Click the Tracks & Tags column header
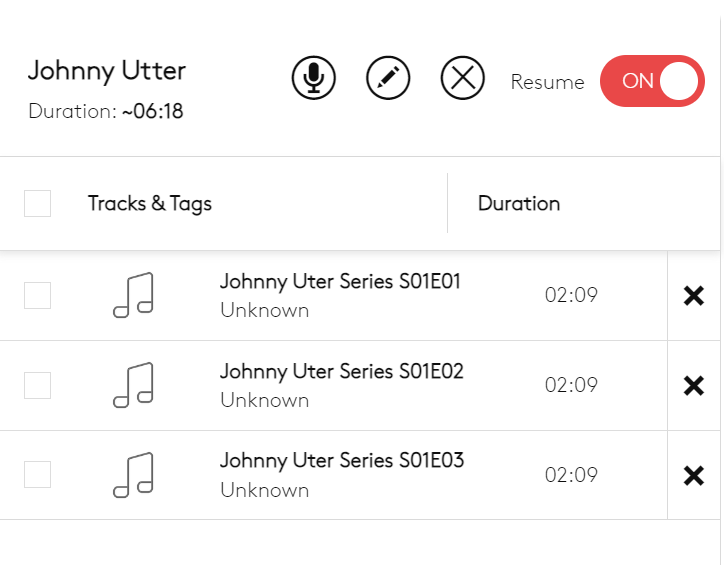 [150, 204]
